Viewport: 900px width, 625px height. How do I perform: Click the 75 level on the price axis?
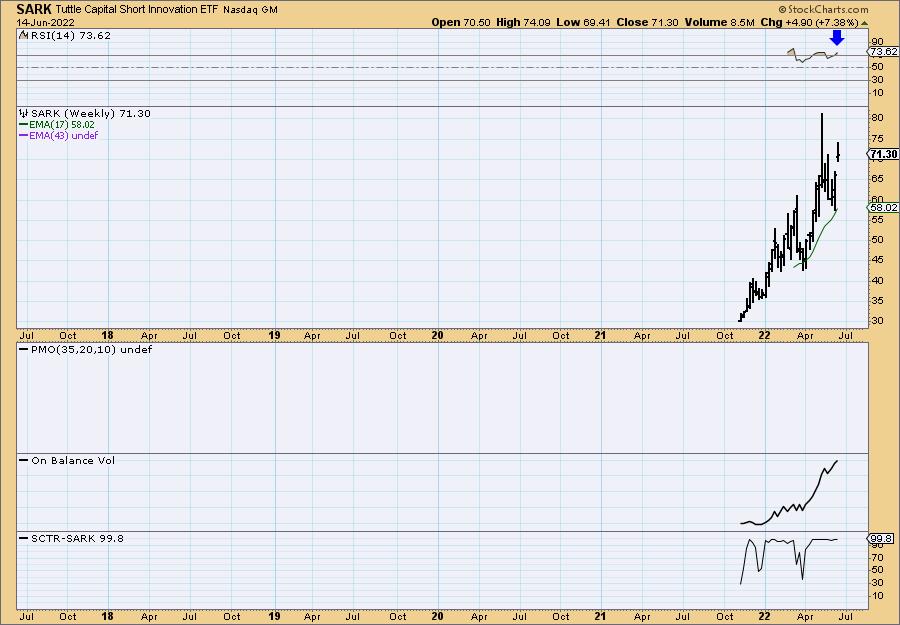point(877,138)
